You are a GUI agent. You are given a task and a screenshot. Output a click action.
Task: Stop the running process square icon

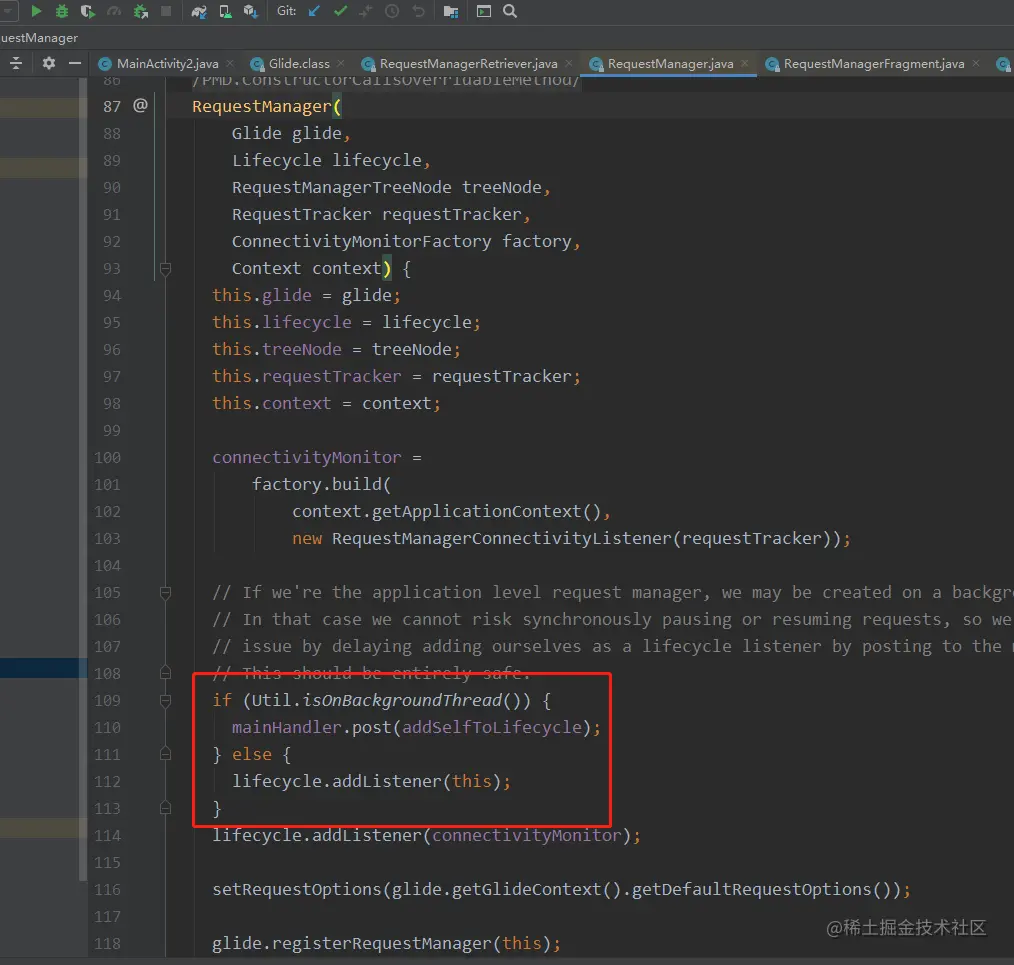pos(166,11)
